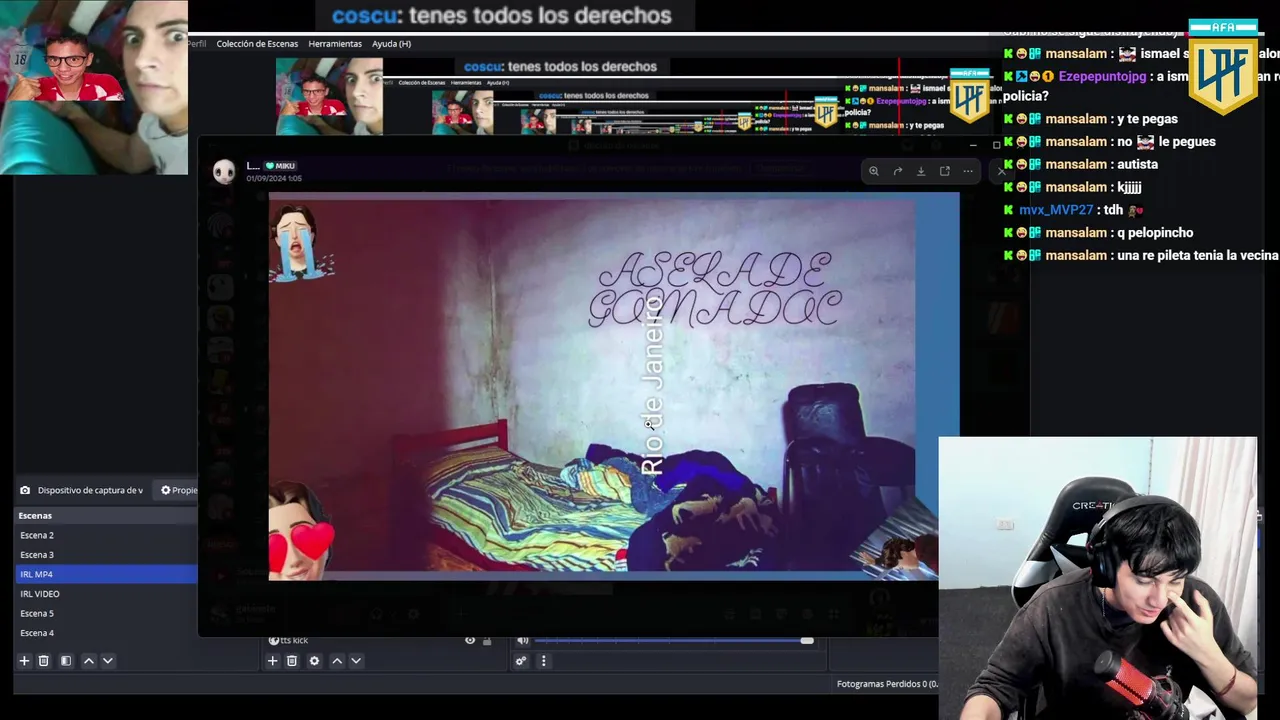Viewport: 1280px width, 720px height.
Task: Delete selected scene with trash icon
Action: (43, 661)
